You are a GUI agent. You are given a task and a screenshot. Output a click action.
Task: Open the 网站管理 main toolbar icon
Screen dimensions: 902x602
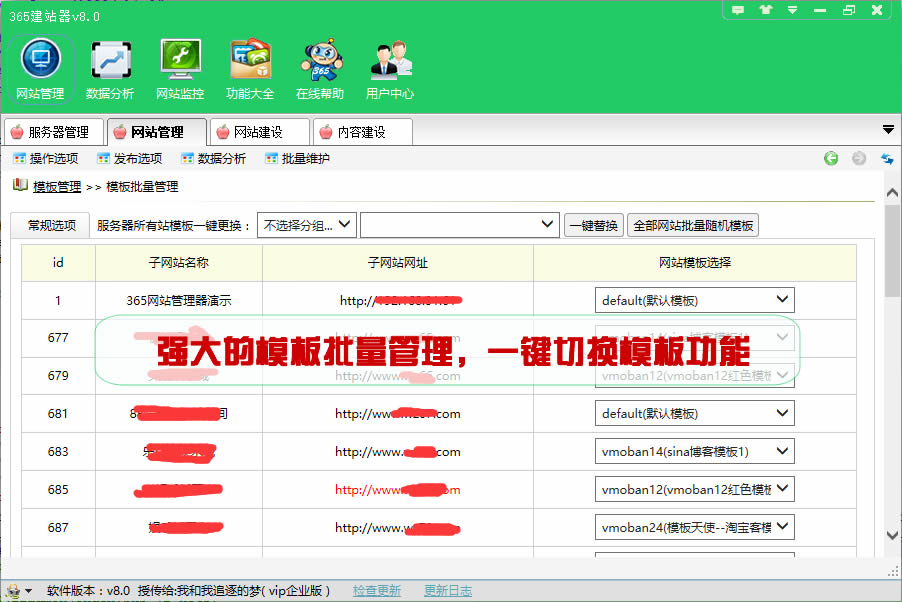40,68
